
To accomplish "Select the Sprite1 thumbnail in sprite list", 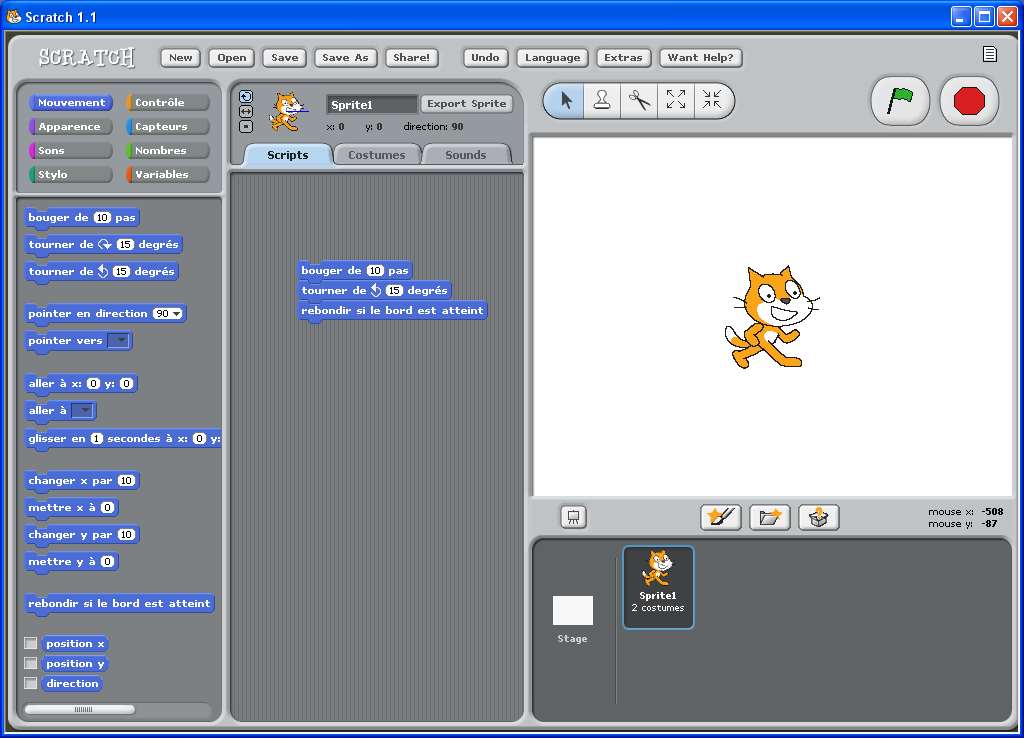I will tap(657, 586).
